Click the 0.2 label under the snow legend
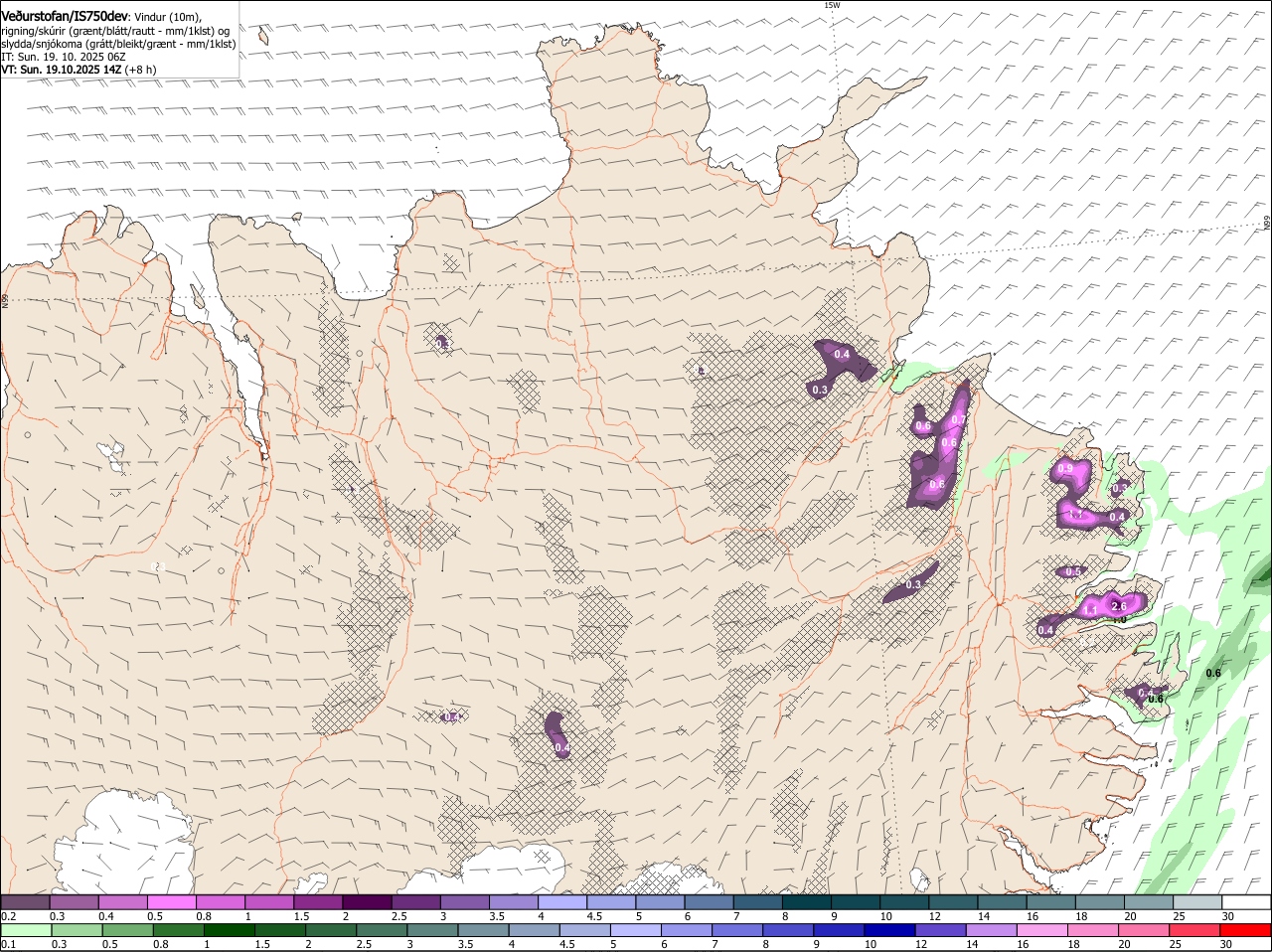1272x952 pixels. click(8, 916)
